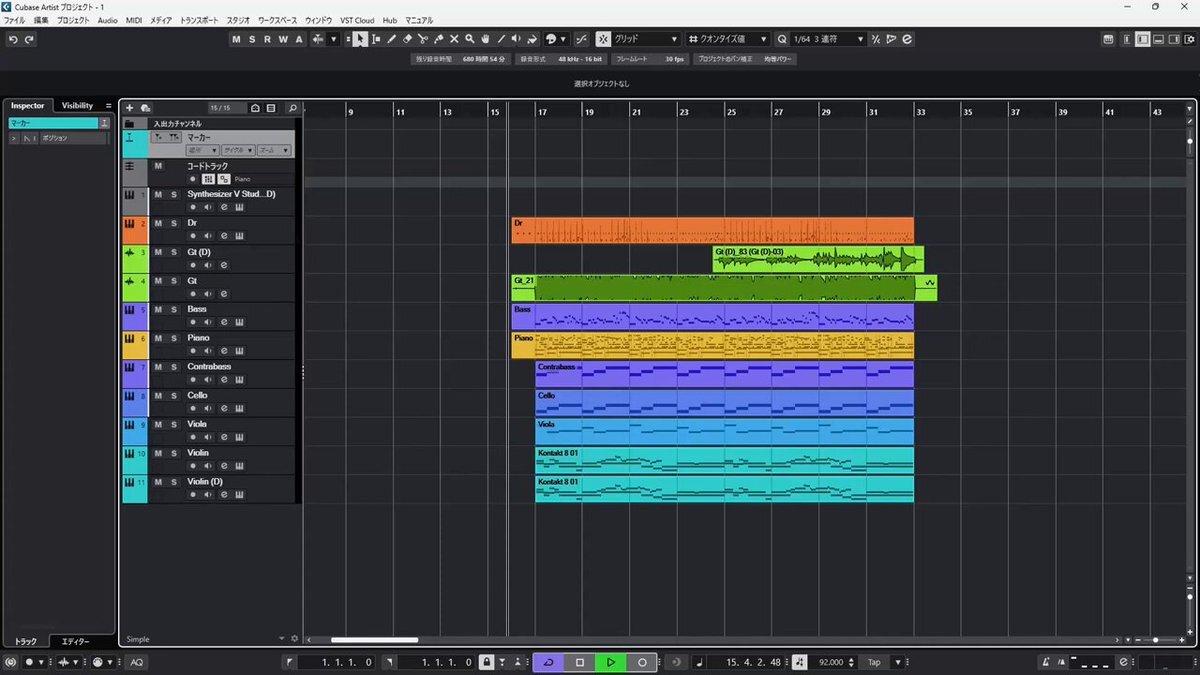Open the track search magnifier
The width and height of the screenshot is (1200, 675).
tap(292, 108)
